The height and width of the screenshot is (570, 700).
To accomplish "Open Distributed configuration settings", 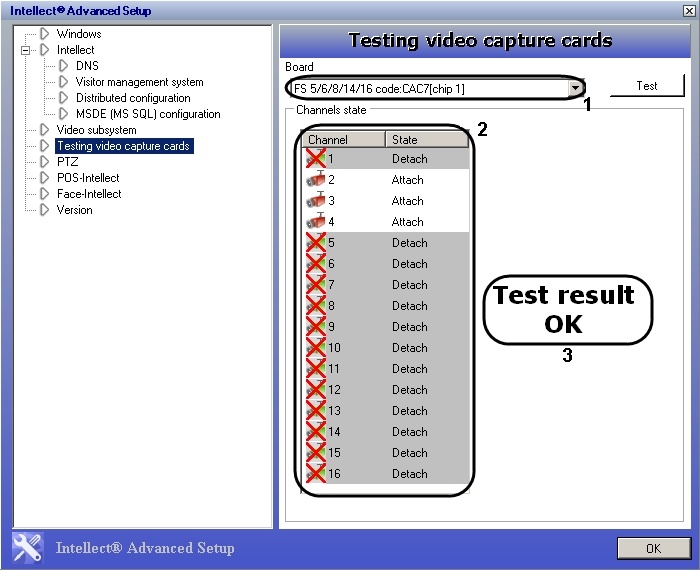I will click(133, 98).
